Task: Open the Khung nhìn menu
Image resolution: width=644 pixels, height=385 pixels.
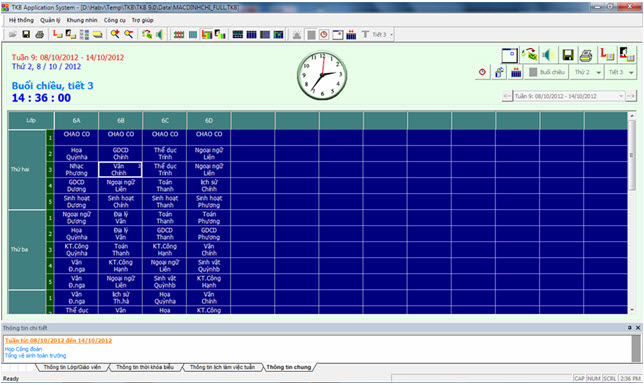Action: coord(82,20)
